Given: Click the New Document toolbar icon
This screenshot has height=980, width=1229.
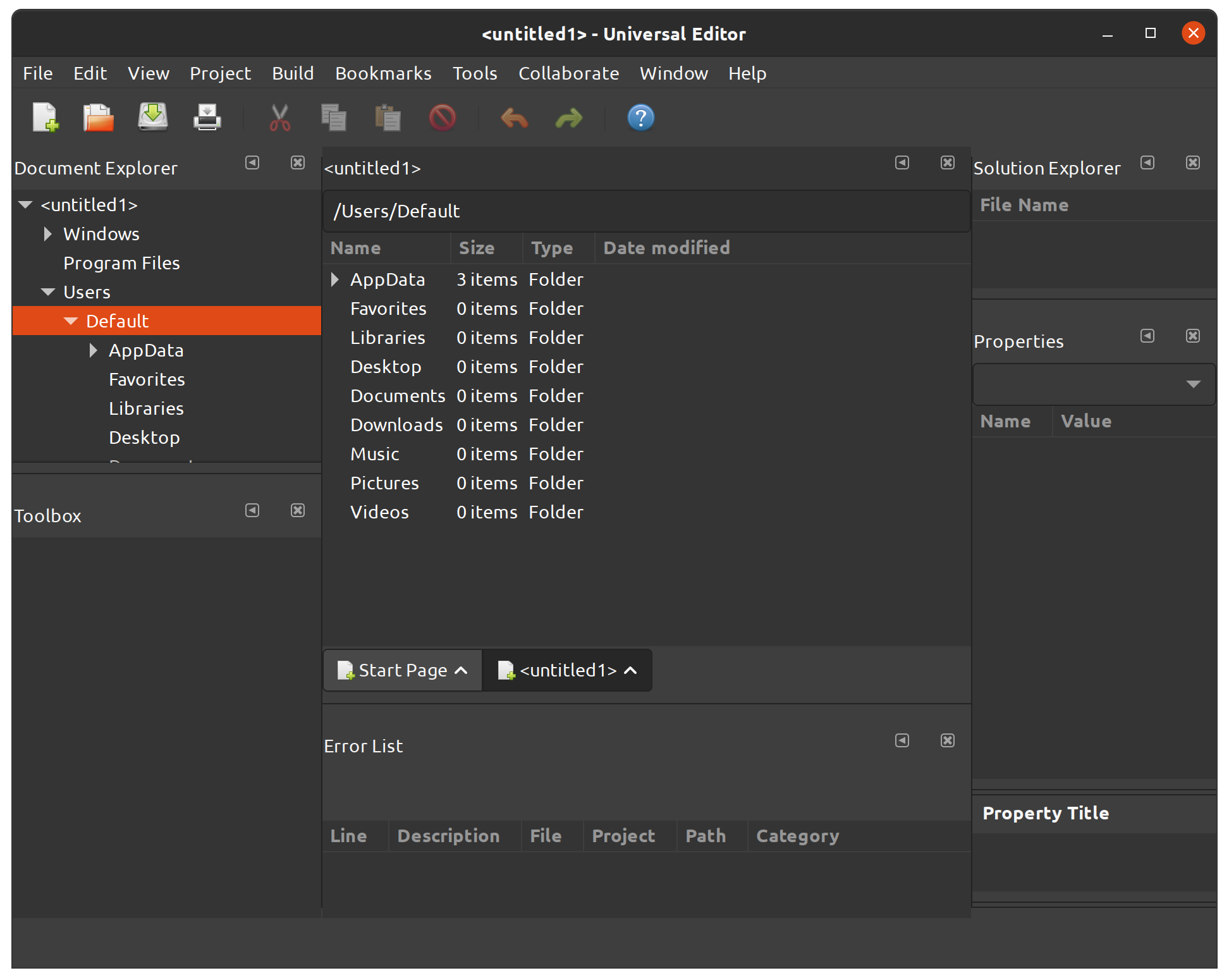Looking at the screenshot, I should click(45, 118).
